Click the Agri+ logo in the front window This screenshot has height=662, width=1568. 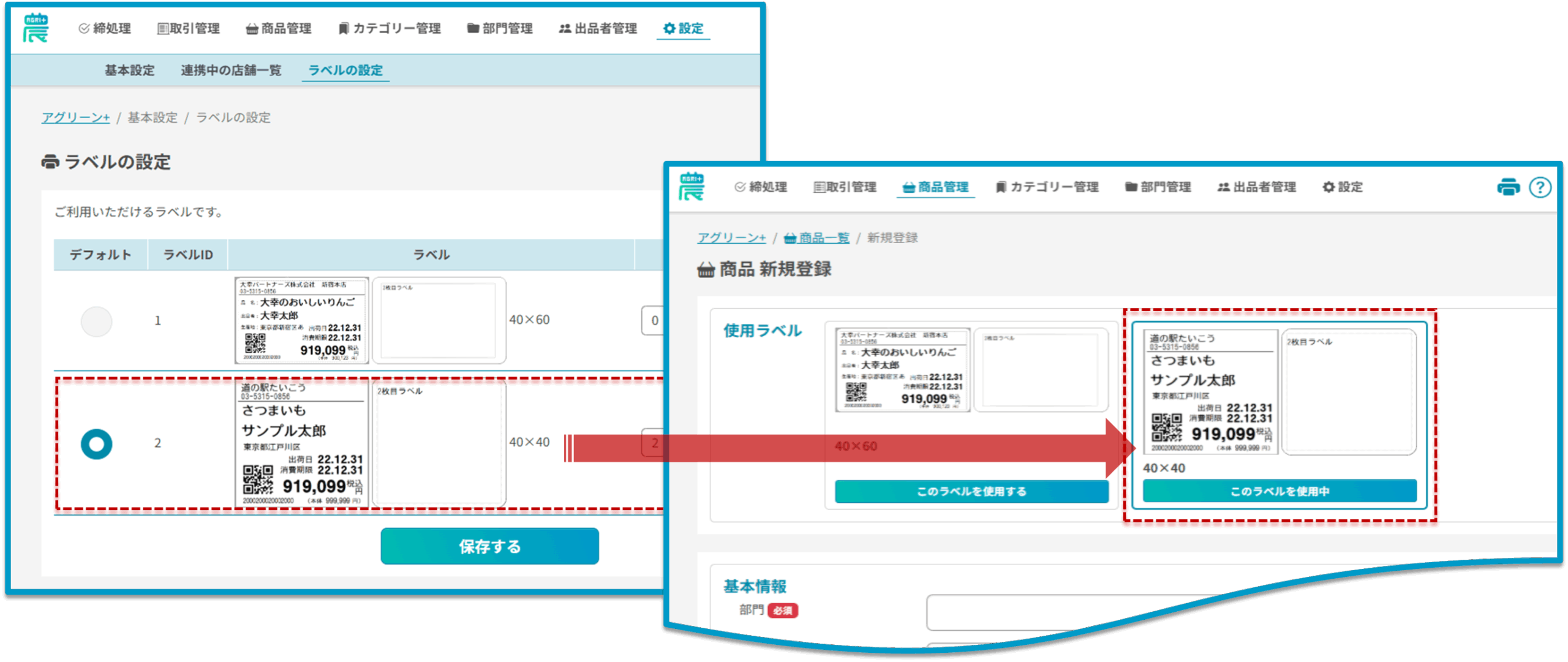point(692,186)
